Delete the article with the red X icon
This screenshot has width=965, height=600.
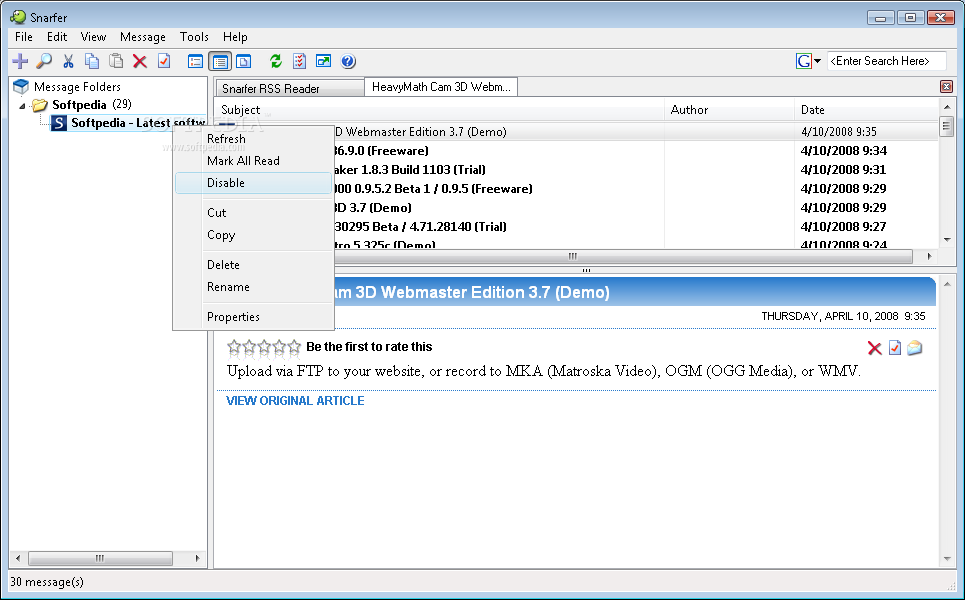pyautogui.click(x=875, y=348)
